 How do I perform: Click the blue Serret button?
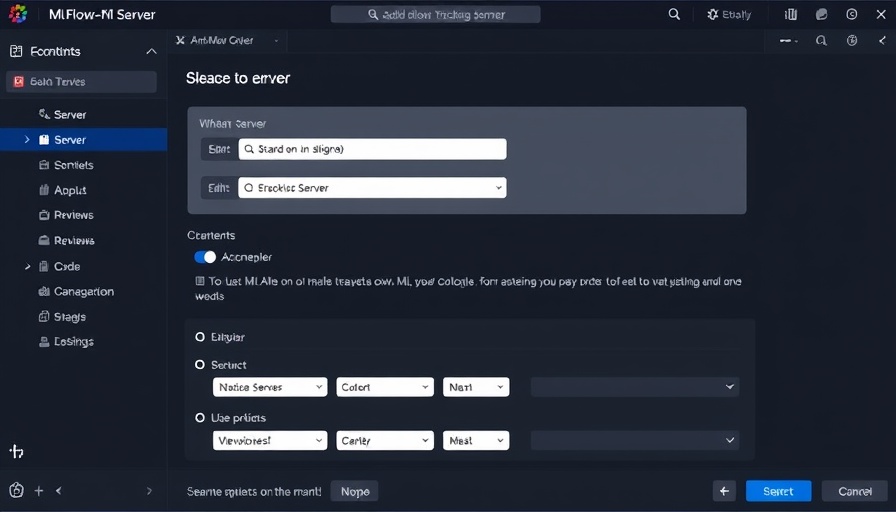coord(778,491)
